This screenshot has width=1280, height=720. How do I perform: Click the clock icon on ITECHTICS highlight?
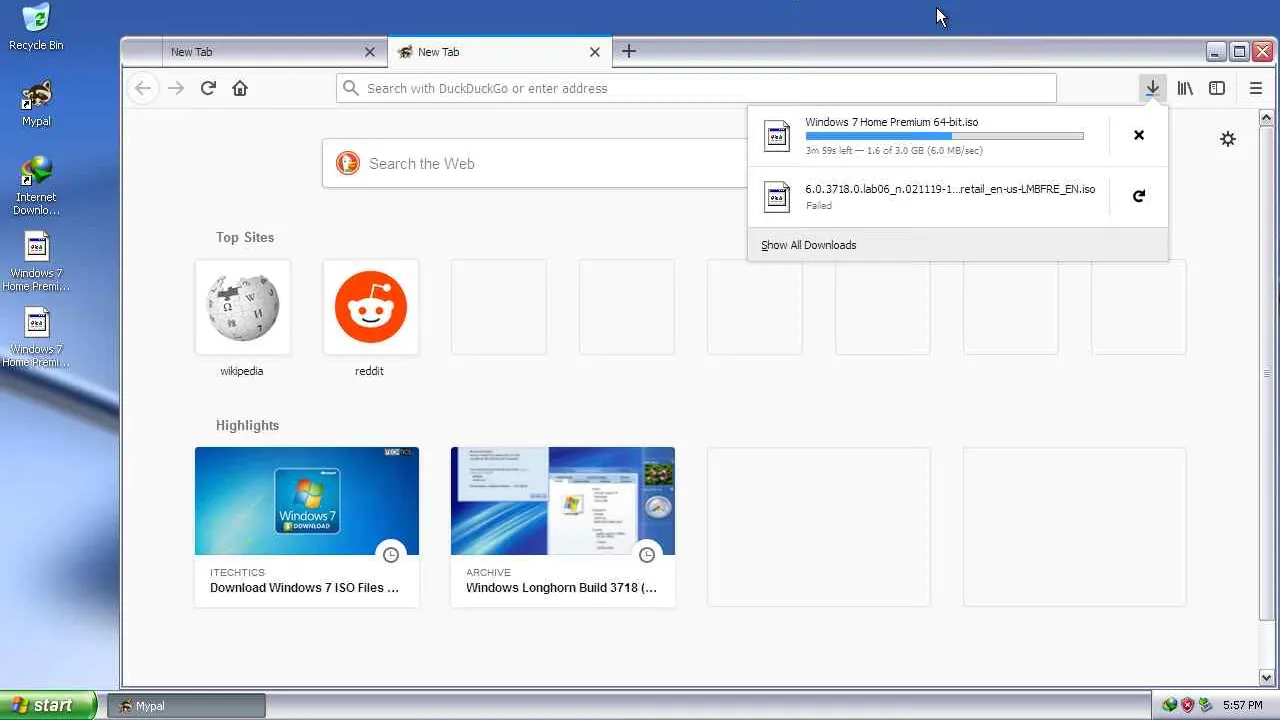391,554
